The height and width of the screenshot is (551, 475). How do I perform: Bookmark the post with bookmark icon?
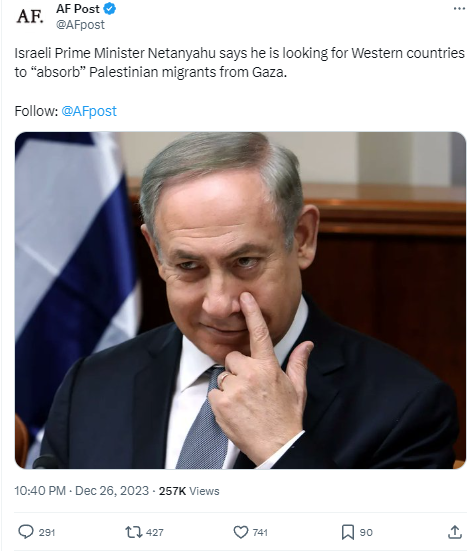point(348,532)
